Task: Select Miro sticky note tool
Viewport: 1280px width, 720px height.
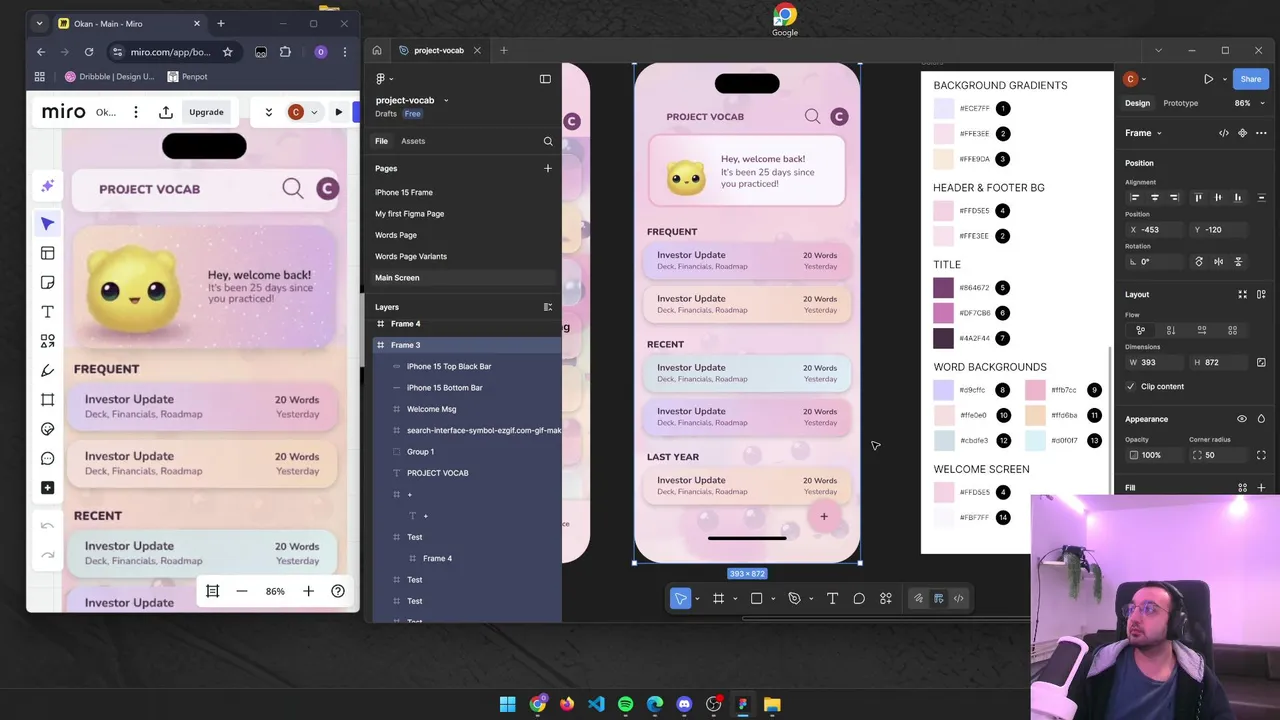Action: click(47, 282)
